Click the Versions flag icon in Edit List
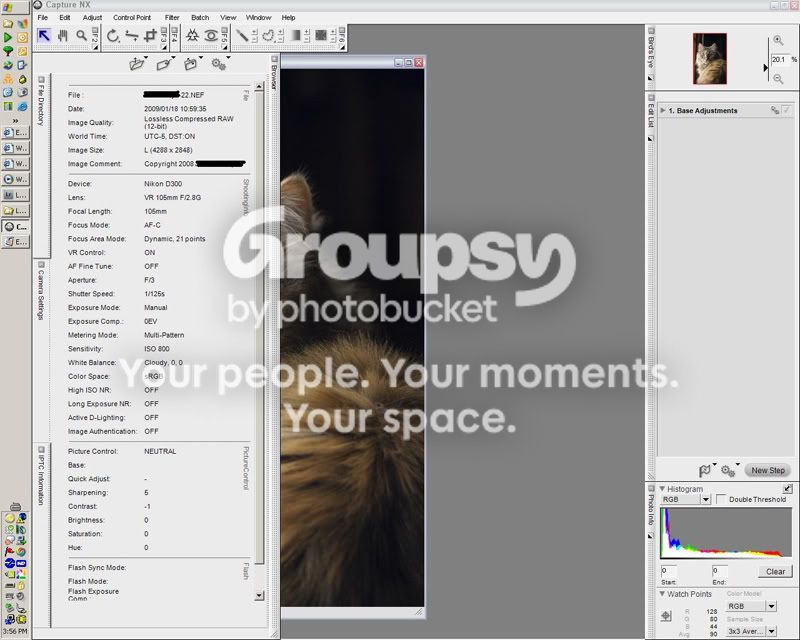 705,471
